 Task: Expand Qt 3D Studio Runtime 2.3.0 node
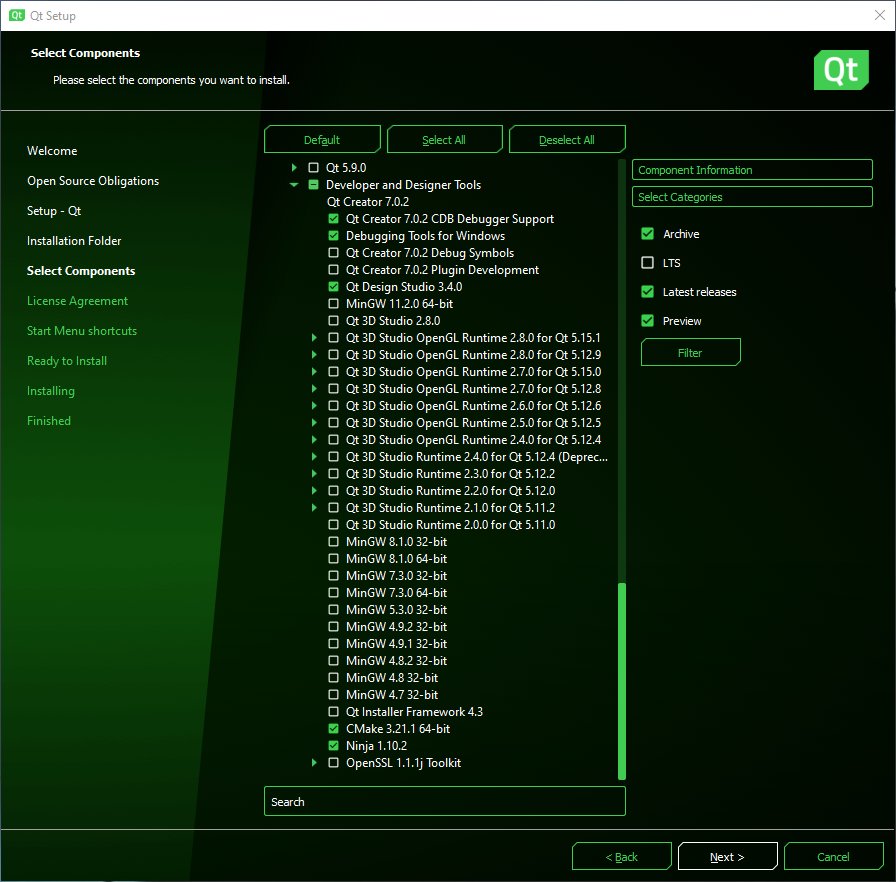tap(314, 474)
